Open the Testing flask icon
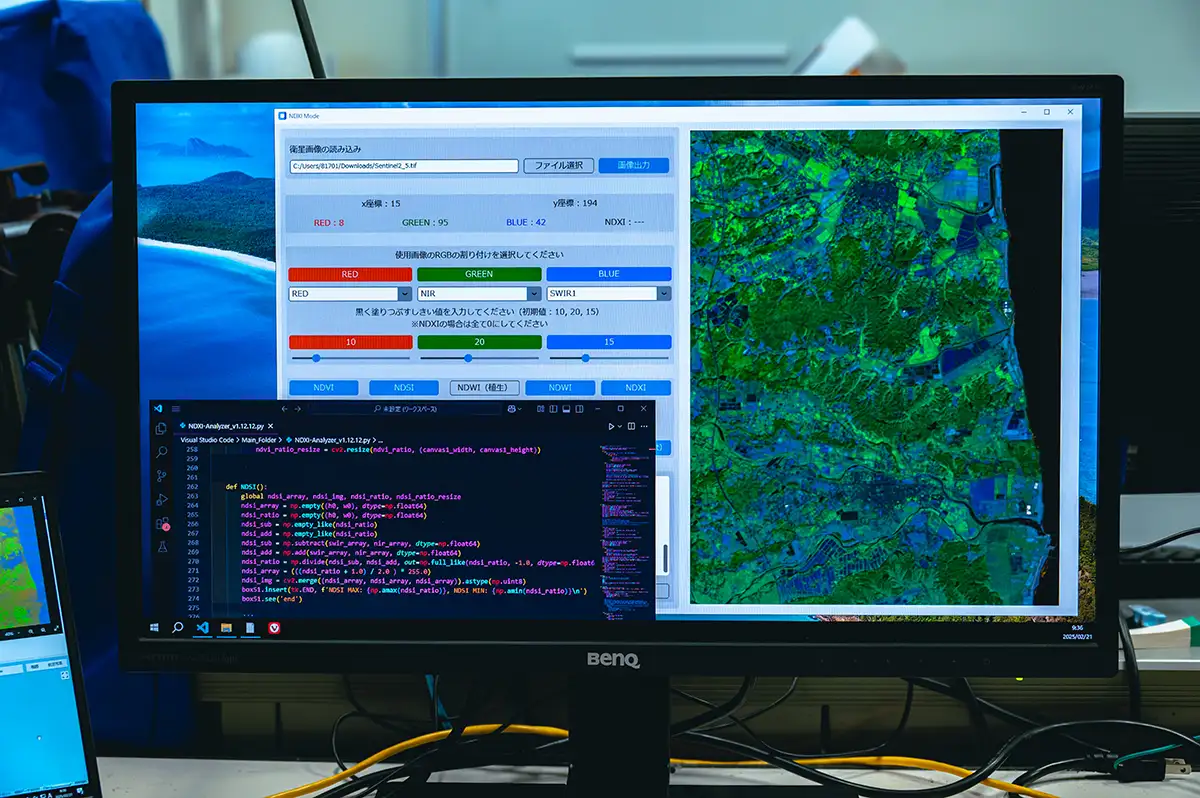 click(x=161, y=547)
